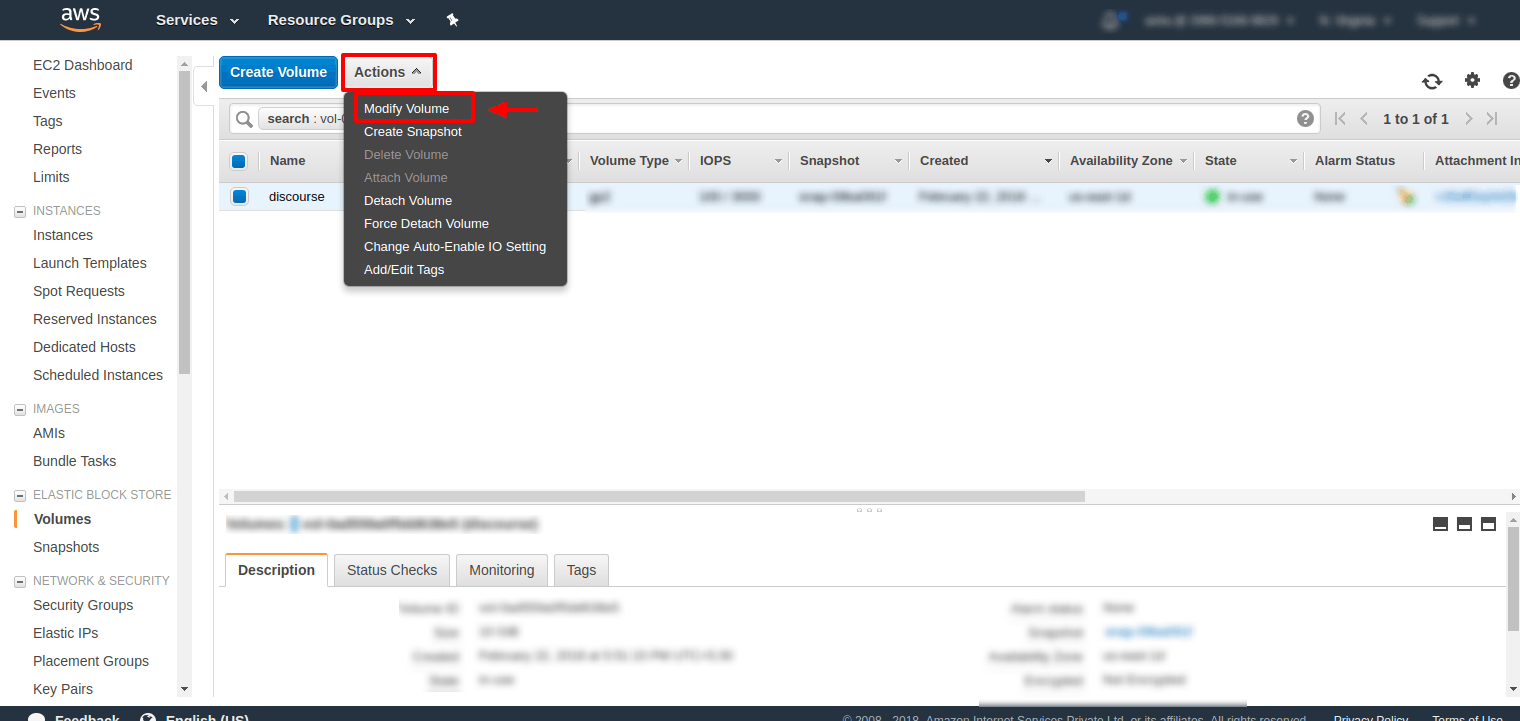Switch to the Monitoring tab
Viewport: 1520px width, 721px height.
[x=501, y=569]
